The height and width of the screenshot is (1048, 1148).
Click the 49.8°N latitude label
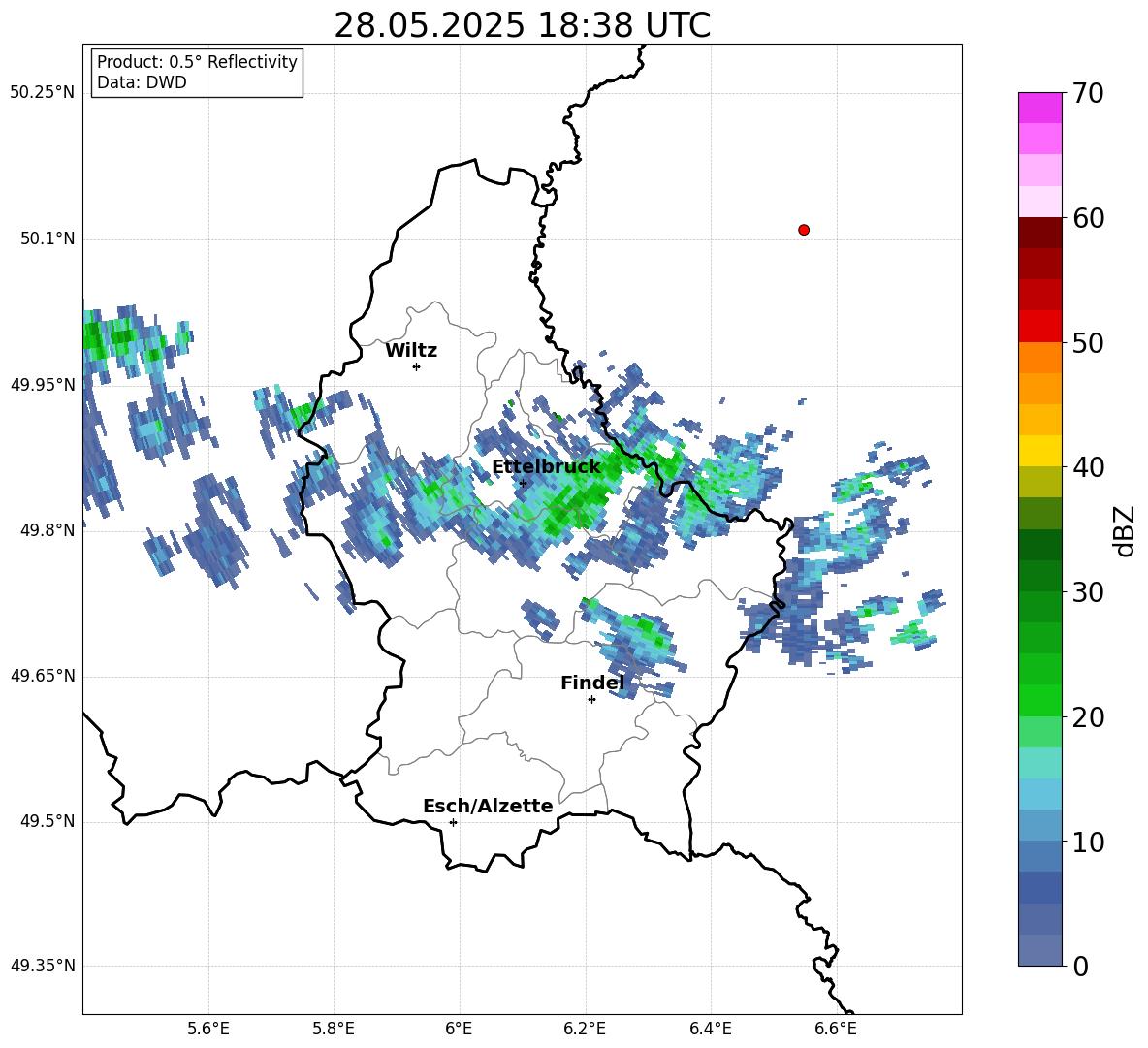point(48,530)
